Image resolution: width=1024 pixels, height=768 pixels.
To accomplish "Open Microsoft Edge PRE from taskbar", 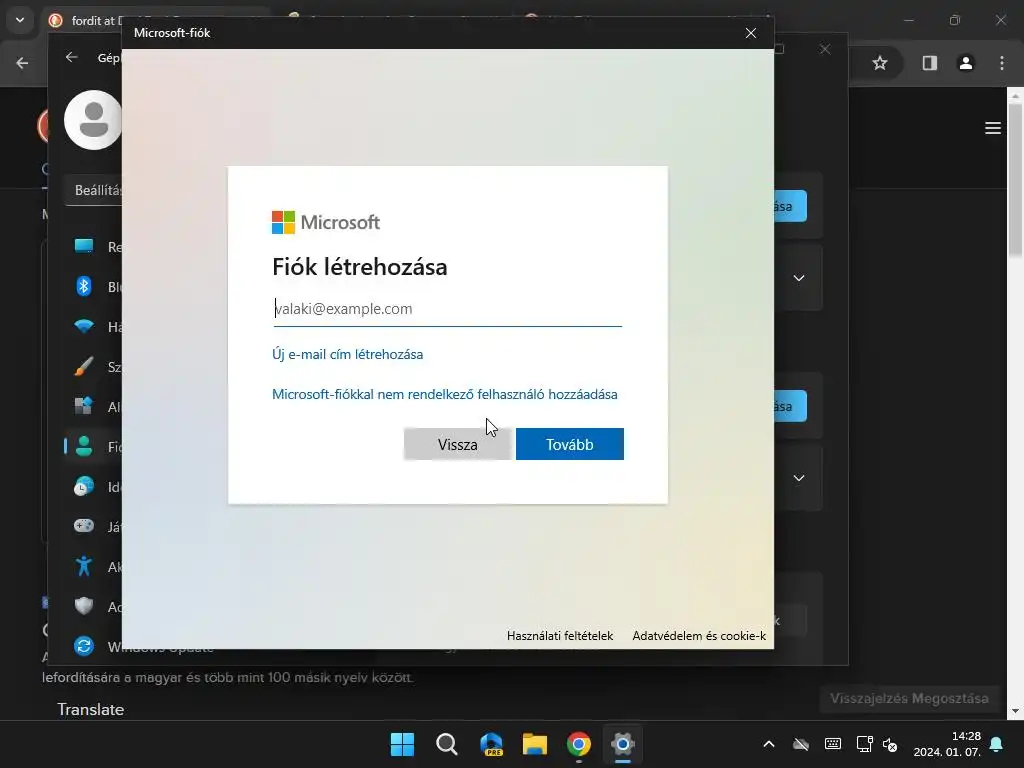I will [491, 744].
